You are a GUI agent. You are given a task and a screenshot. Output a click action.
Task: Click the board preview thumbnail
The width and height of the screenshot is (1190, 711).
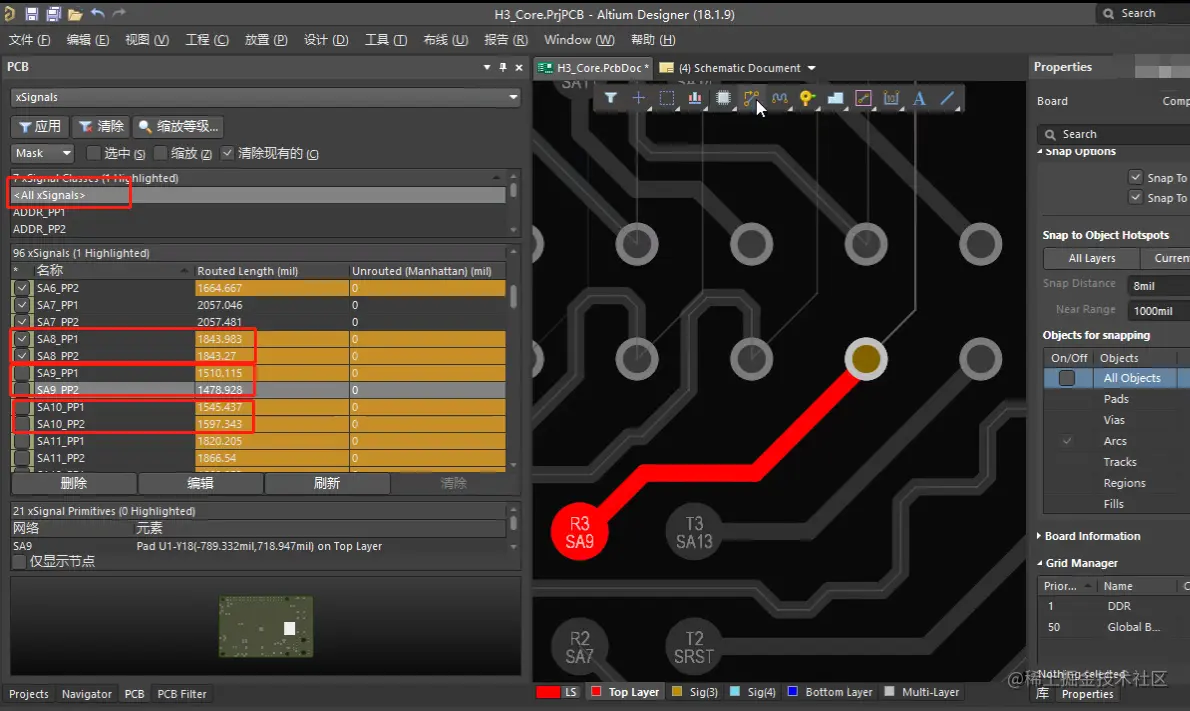[266, 627]
